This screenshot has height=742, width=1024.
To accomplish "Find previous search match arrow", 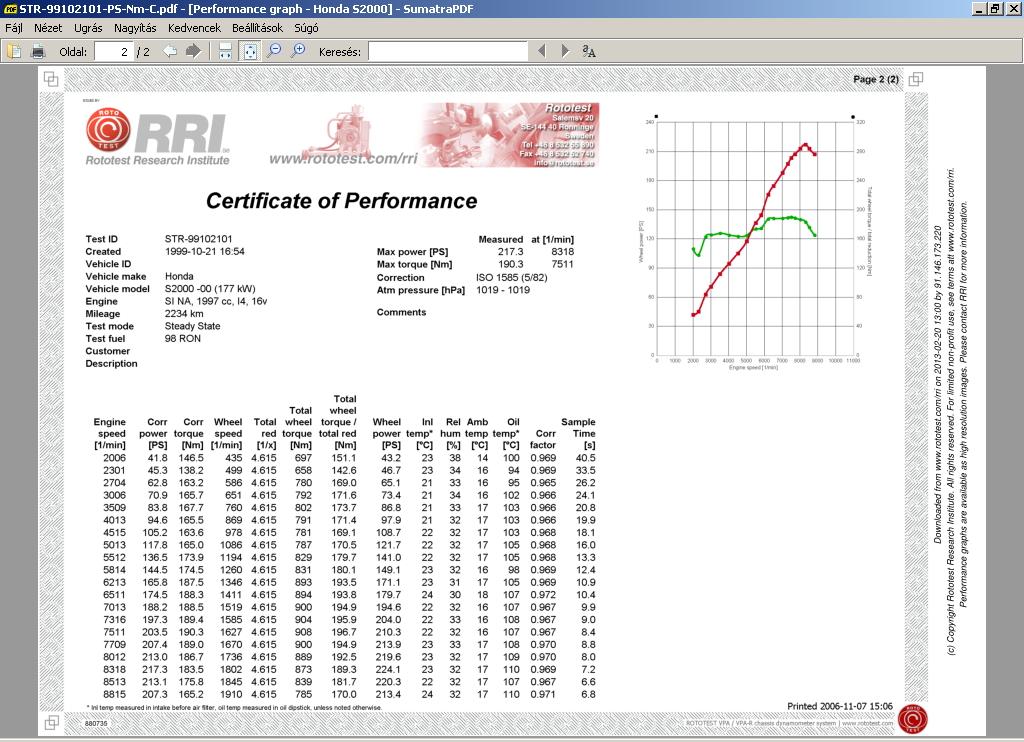I will [541, 51].
